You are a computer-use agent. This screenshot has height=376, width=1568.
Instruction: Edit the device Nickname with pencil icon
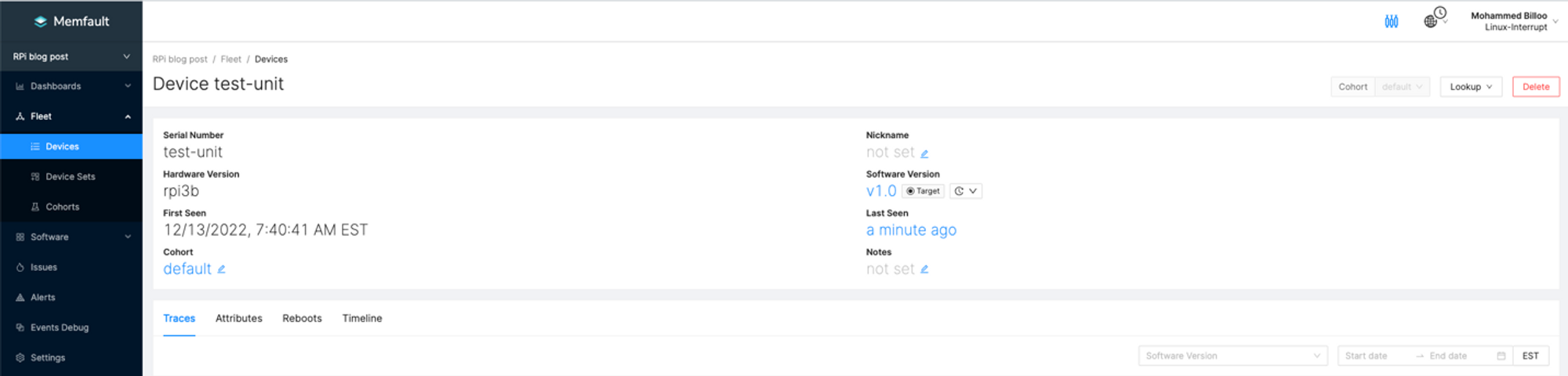pos(924,154)
